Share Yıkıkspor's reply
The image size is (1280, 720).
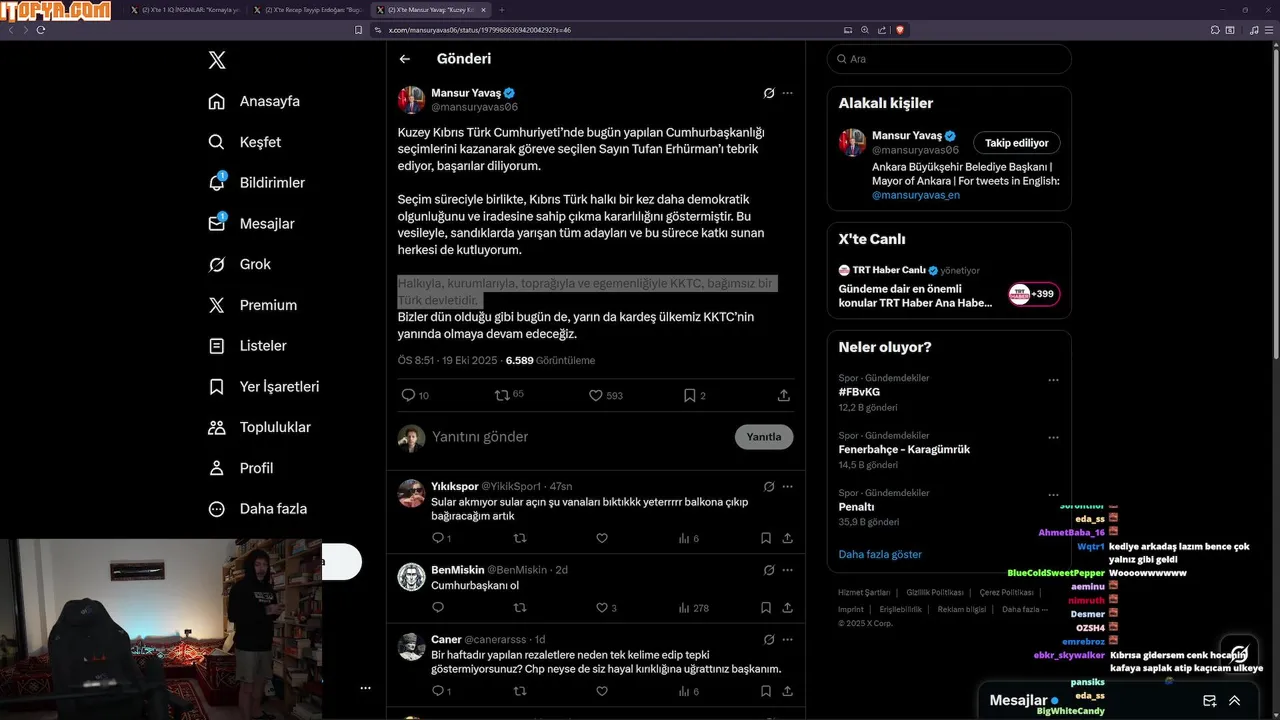[787, 538]
